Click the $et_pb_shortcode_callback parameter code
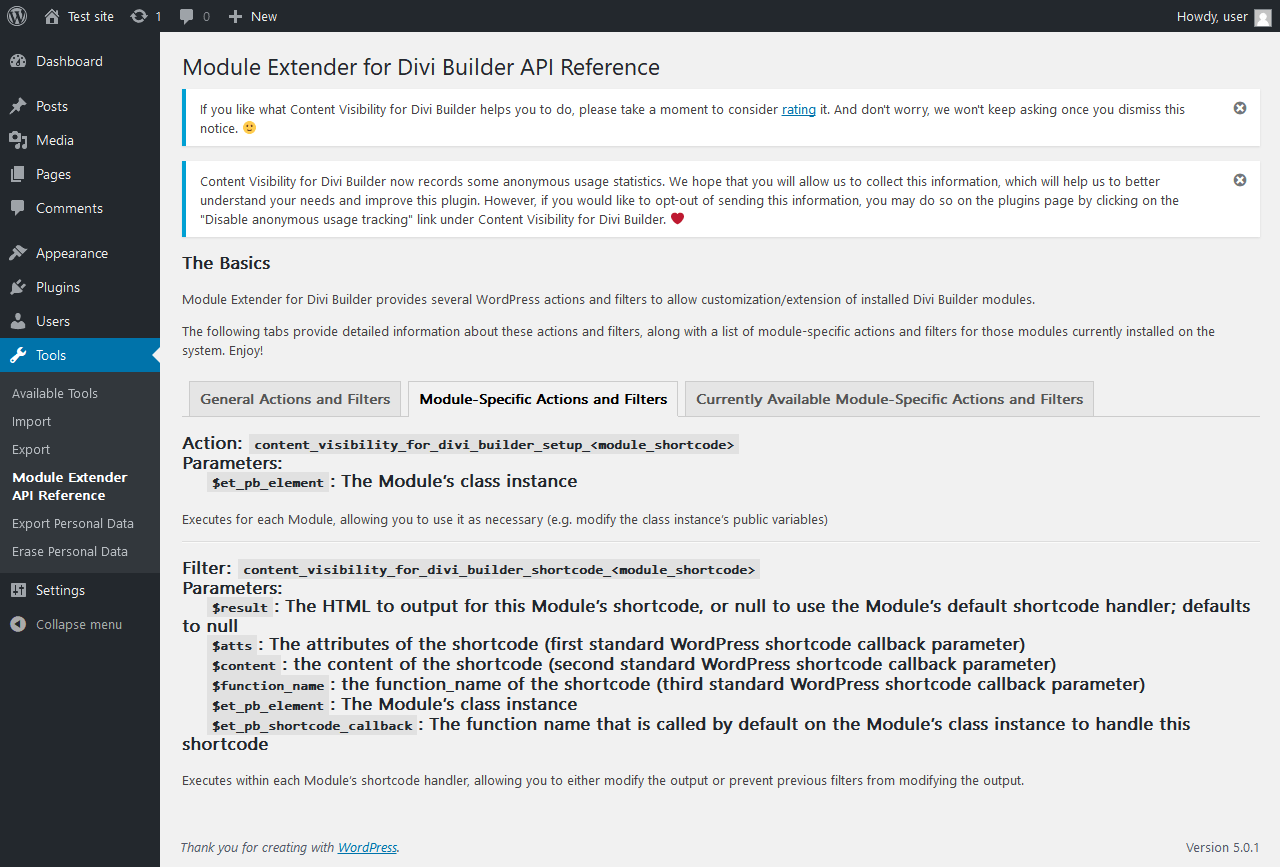Viewport: 1280px width, 867px height. pos(312,725)
